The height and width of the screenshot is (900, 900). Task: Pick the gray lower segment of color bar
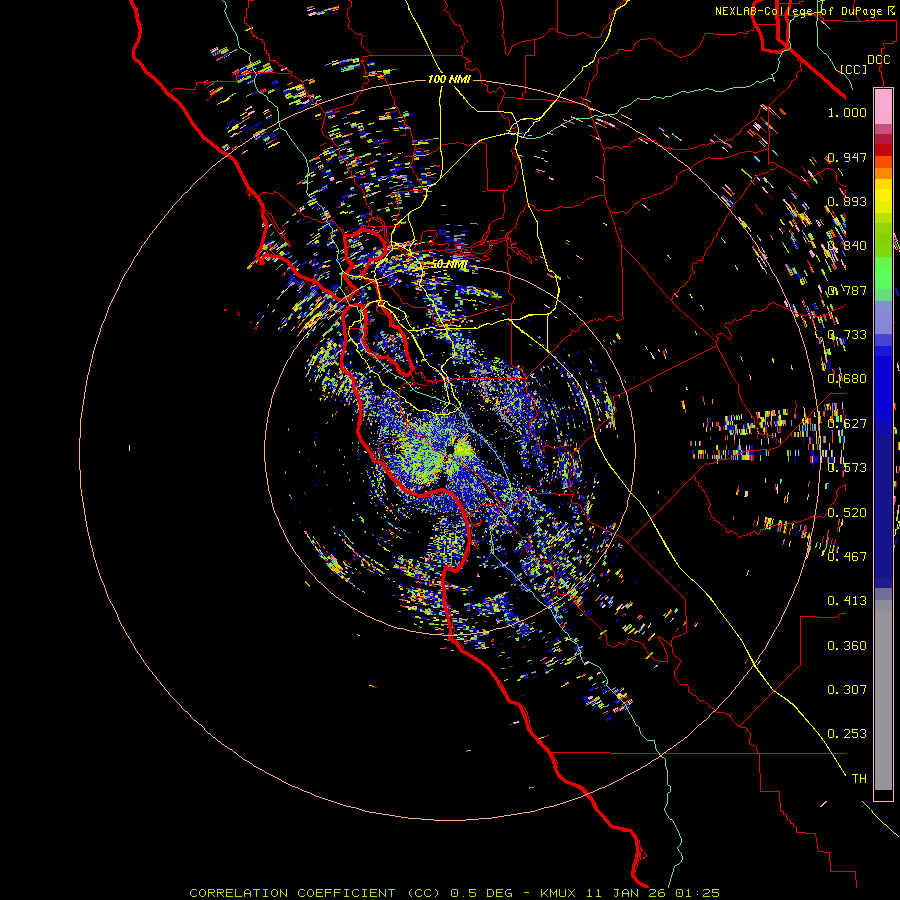point(883,695)
